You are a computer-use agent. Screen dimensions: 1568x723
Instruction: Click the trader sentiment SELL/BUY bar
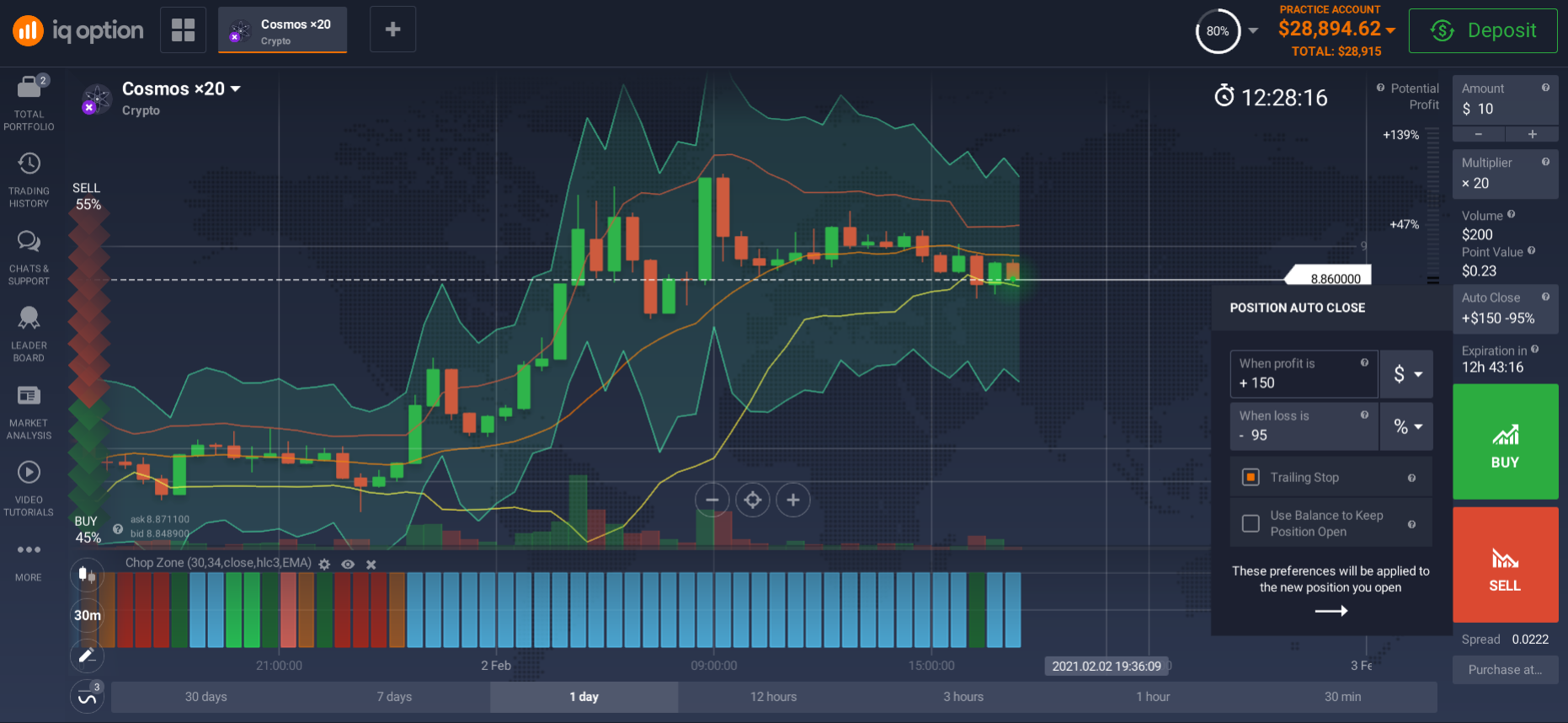(88, 362)
